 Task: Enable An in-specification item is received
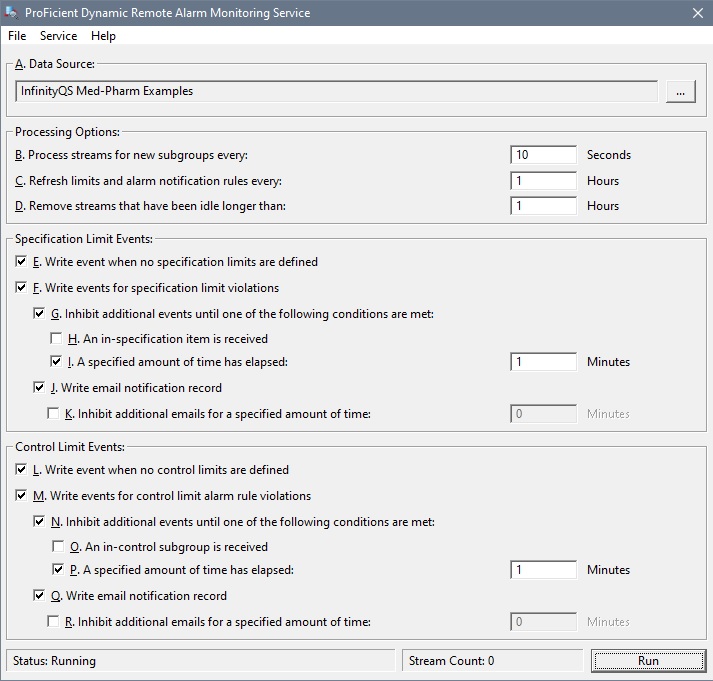click(56, 338)
